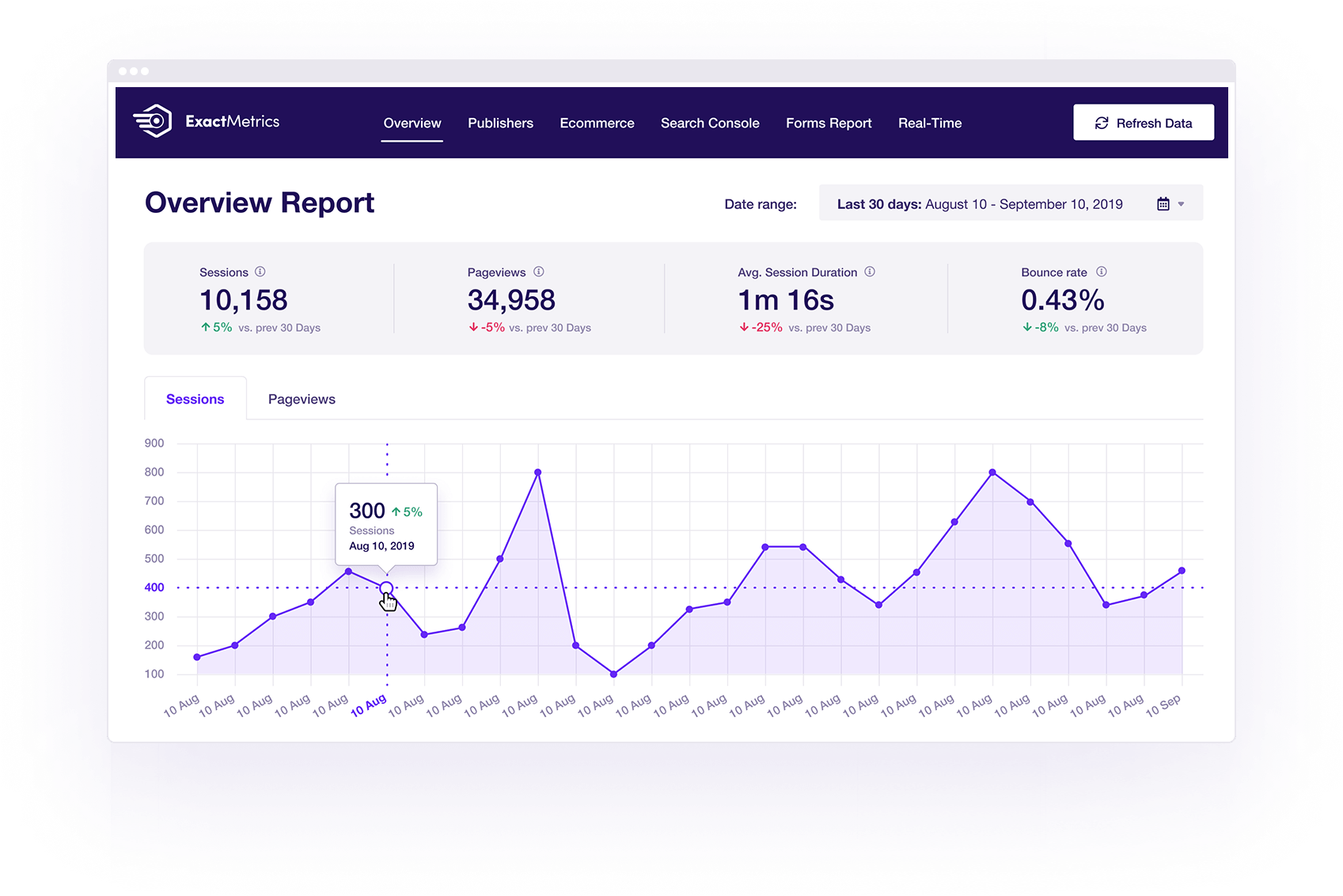Navigate to Forms Report

[x=829, y=123]
